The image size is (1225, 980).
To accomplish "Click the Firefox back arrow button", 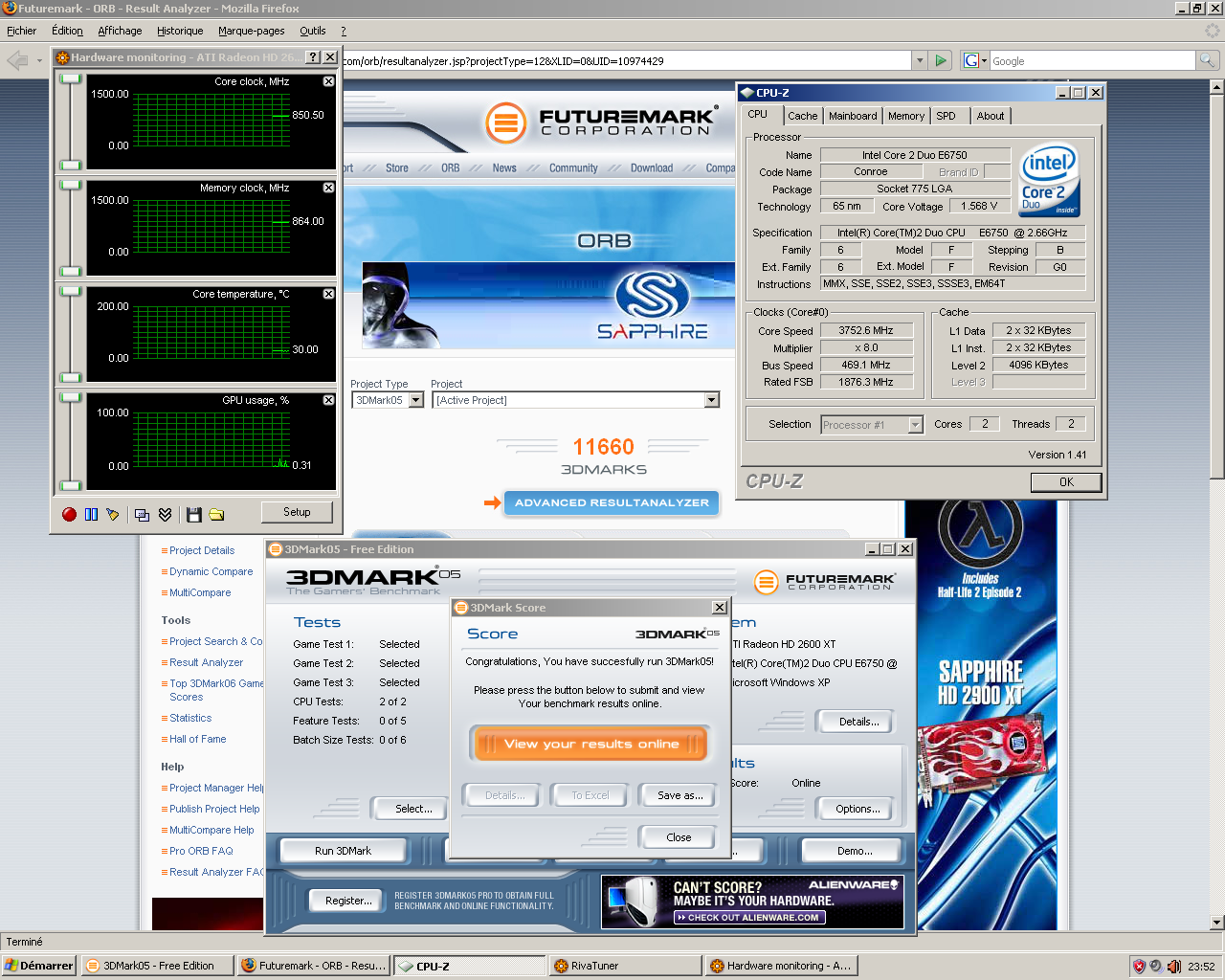I will [17, 60].
